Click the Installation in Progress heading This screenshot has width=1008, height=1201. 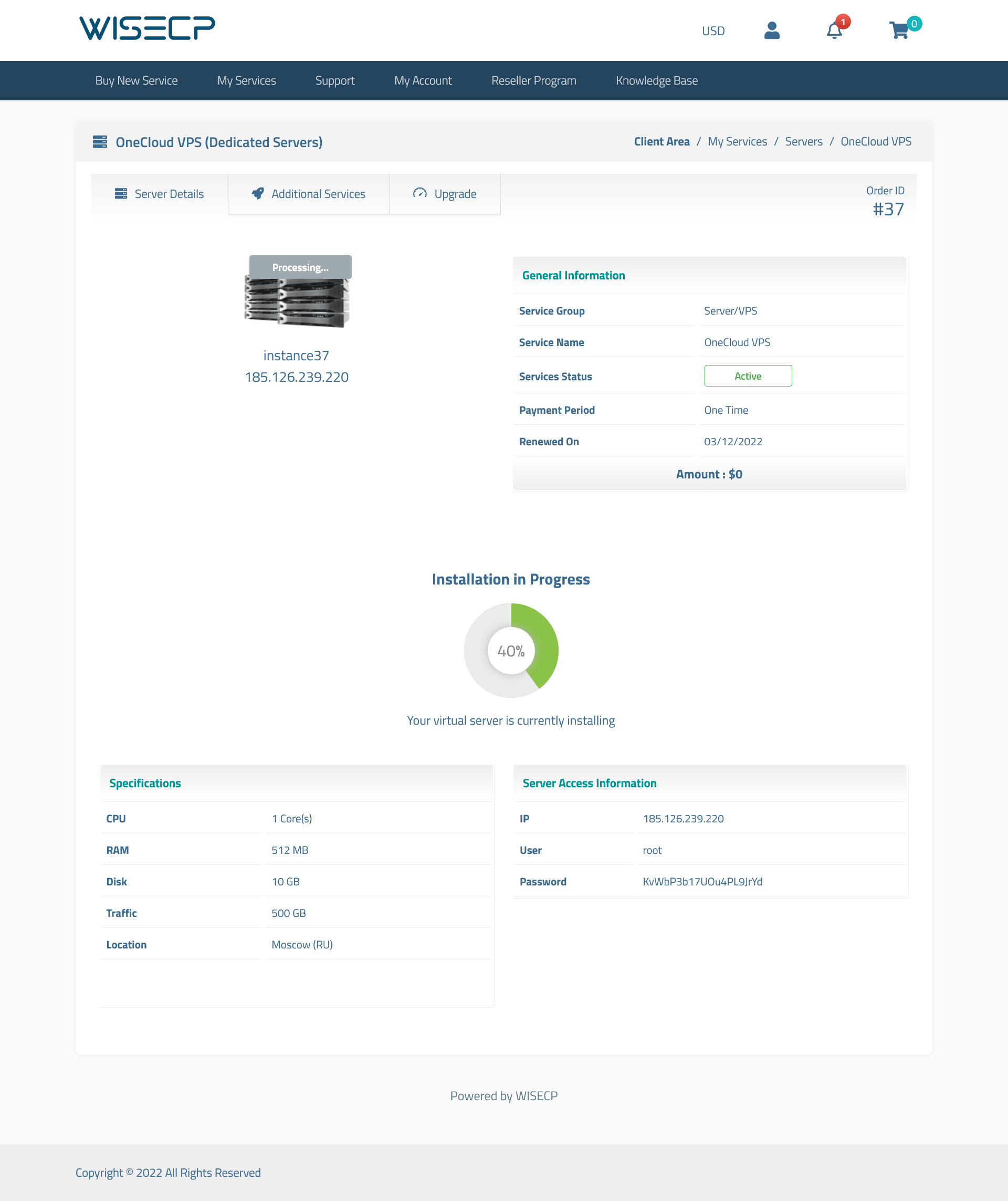[511, 579]
